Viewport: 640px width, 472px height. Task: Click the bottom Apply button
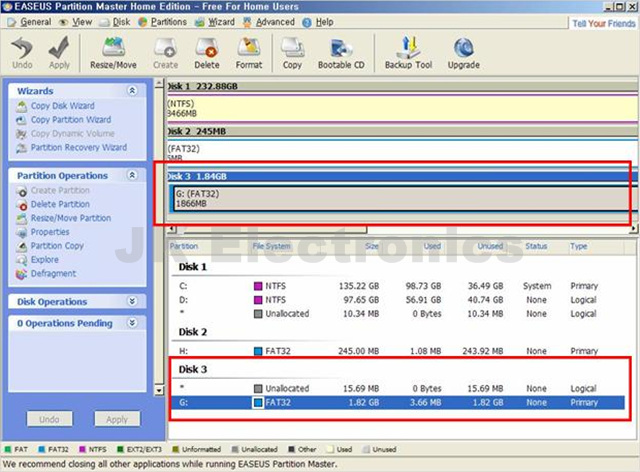pos(117,419)
